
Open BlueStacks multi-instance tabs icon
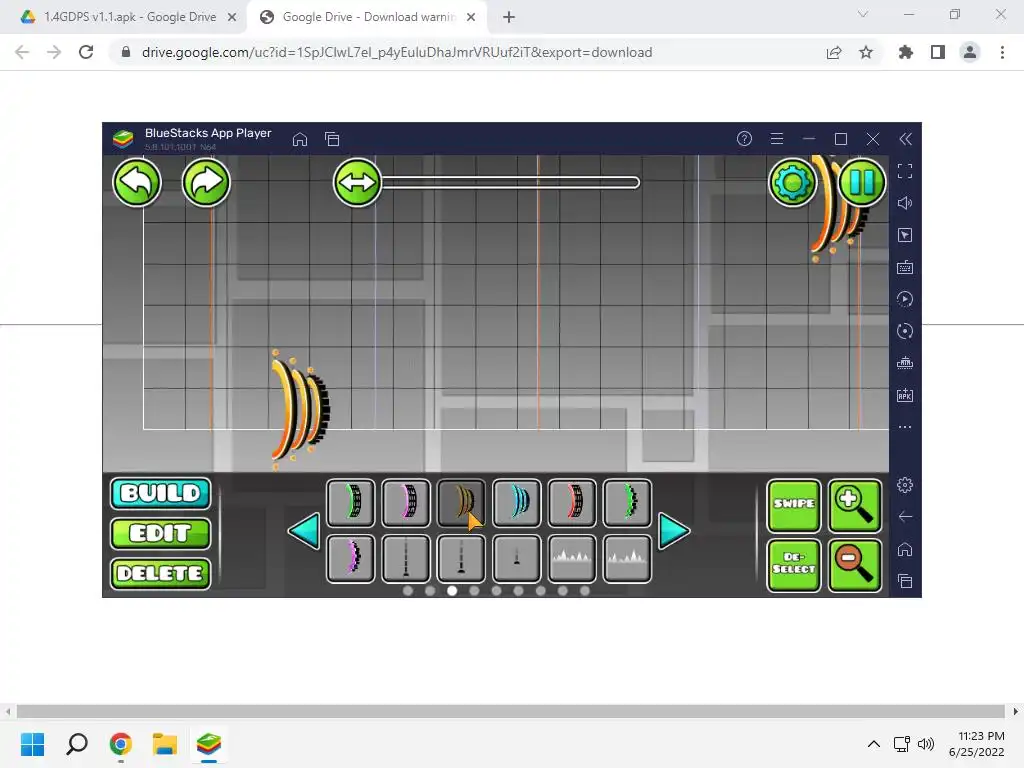332,139
